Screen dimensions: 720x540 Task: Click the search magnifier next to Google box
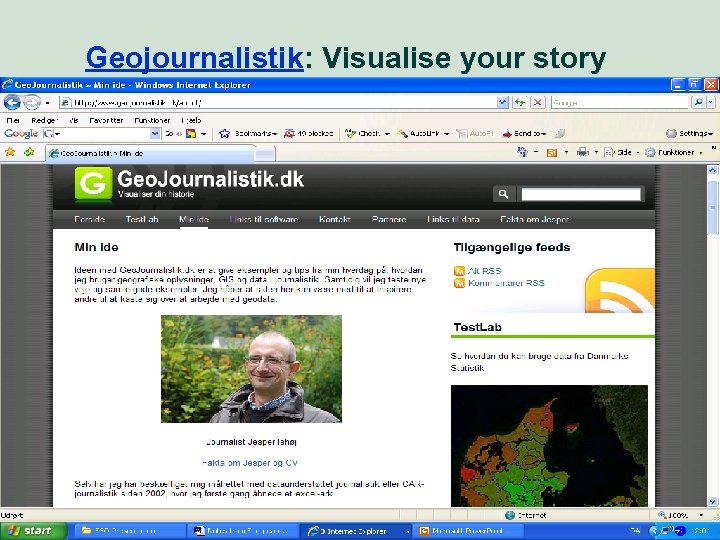[698, 102]
